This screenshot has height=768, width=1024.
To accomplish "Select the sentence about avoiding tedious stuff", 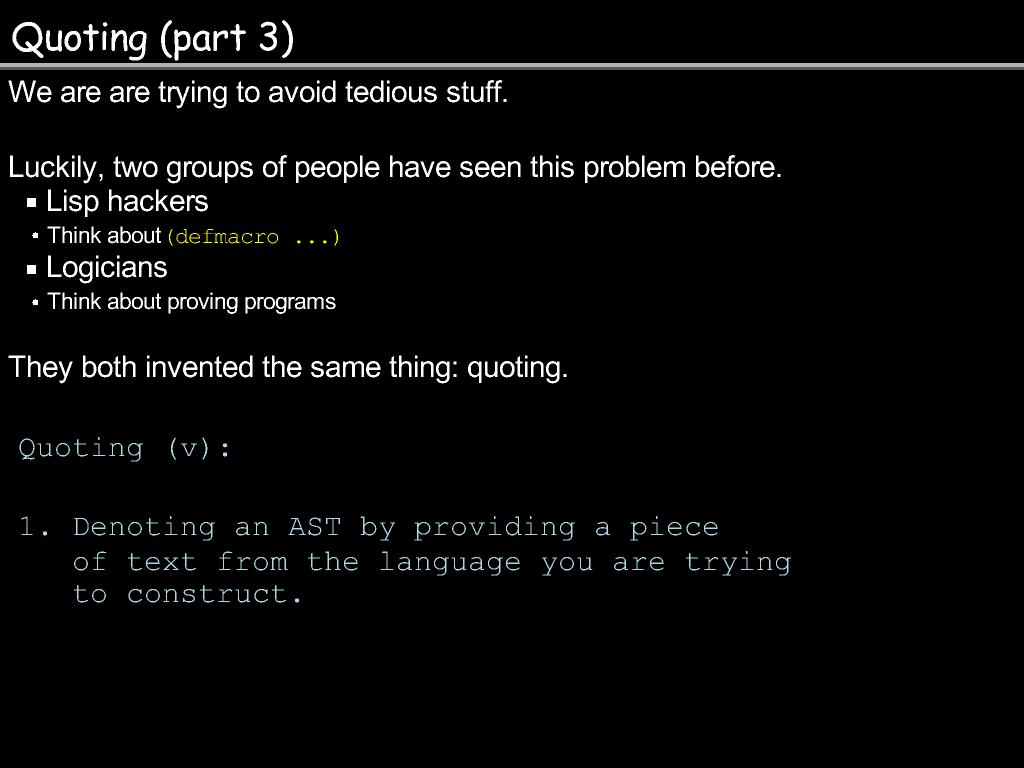I will (x=258, y=93).
